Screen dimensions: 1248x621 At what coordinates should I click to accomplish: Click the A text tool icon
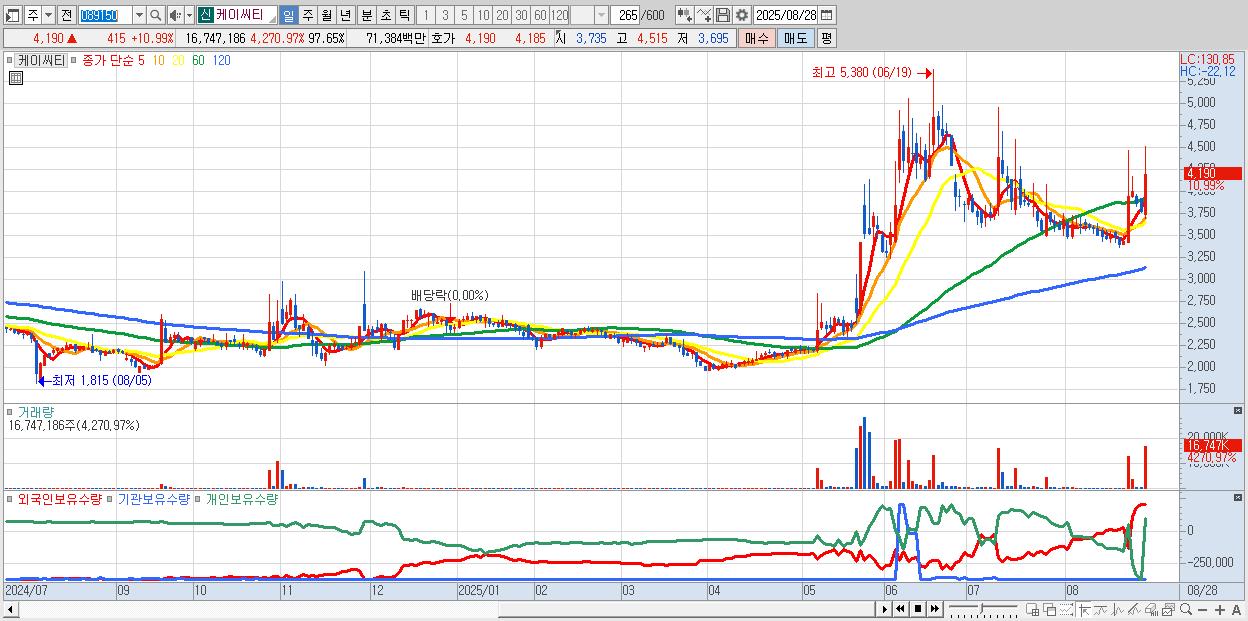pos(1237,610)
